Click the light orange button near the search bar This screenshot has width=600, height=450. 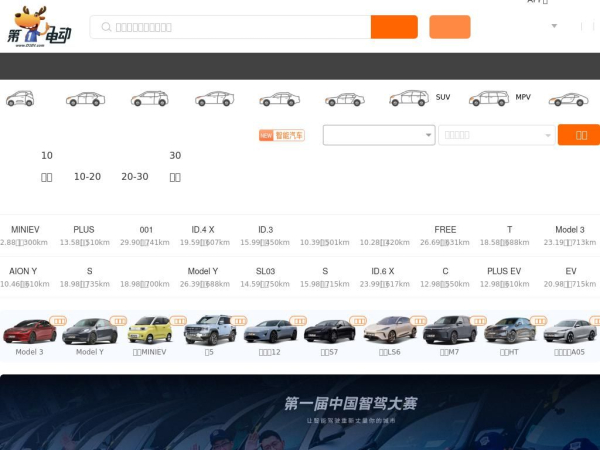(x=450, y=27)
